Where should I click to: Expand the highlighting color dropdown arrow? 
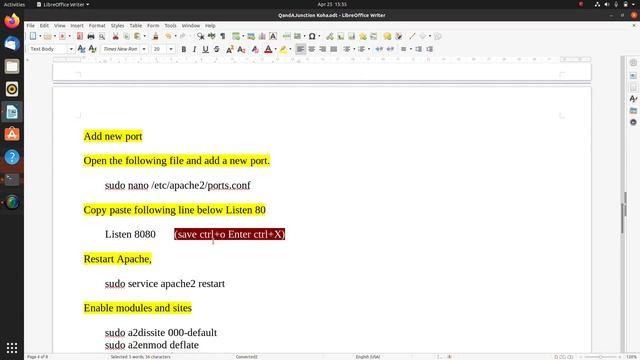(290, 49)
